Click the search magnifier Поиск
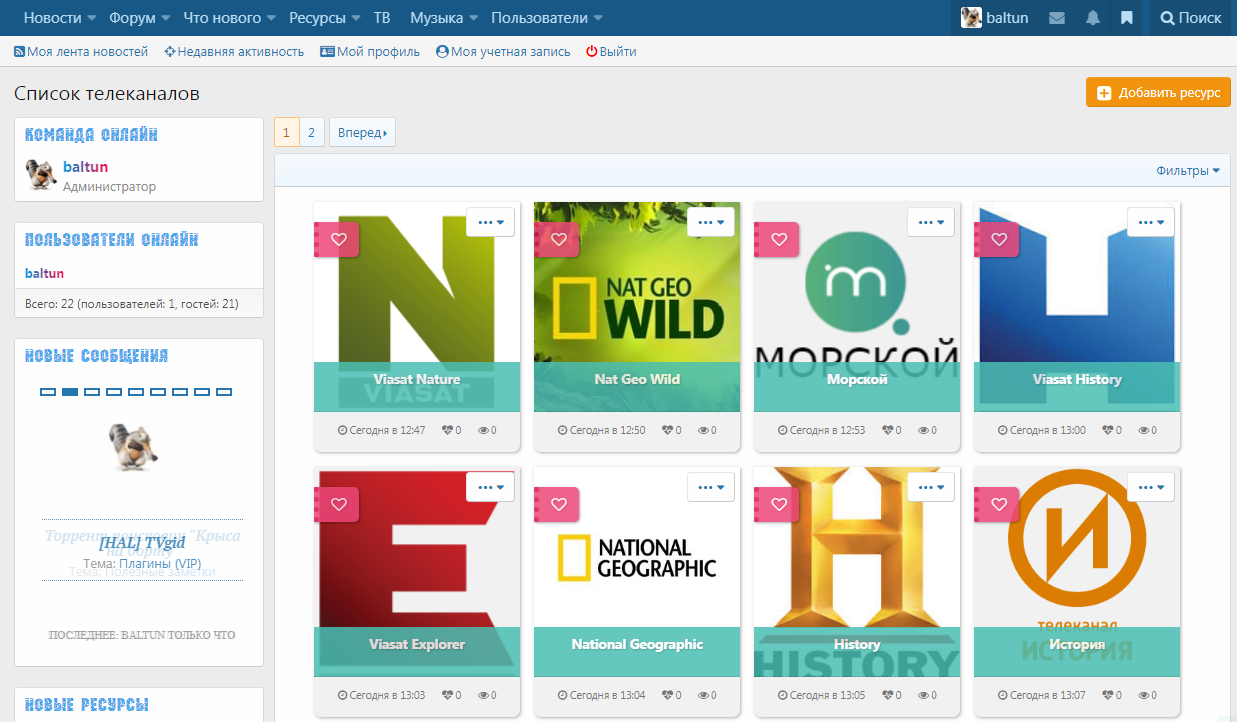Image resolution: width=1237 pixels, height=722 pixels. point(1190,18)
